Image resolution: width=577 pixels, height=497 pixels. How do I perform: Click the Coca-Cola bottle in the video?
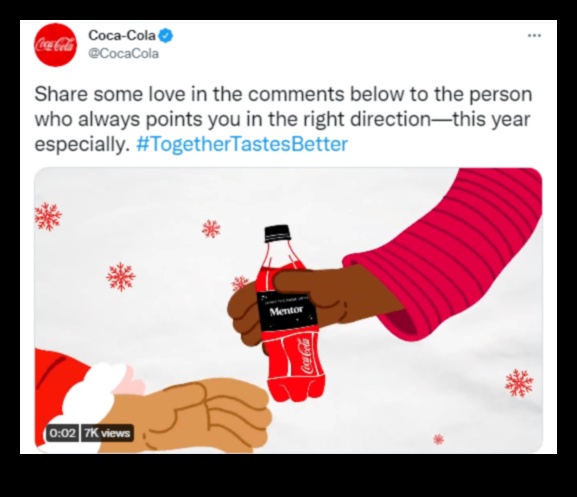coord(291,315)
